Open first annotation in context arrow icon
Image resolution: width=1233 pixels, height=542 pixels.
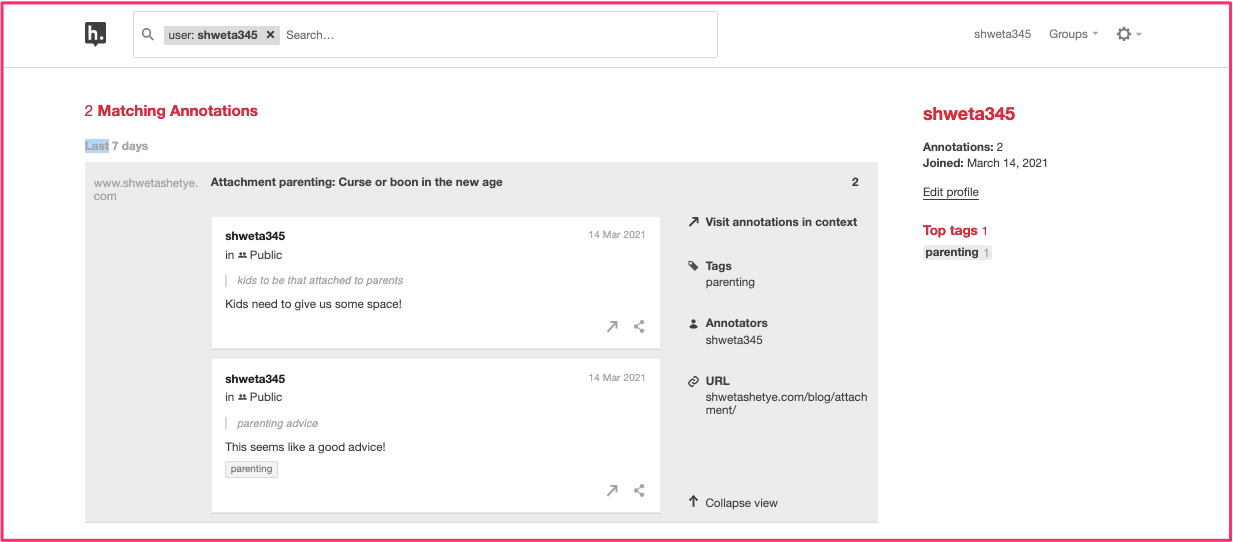tap(612, 326)
